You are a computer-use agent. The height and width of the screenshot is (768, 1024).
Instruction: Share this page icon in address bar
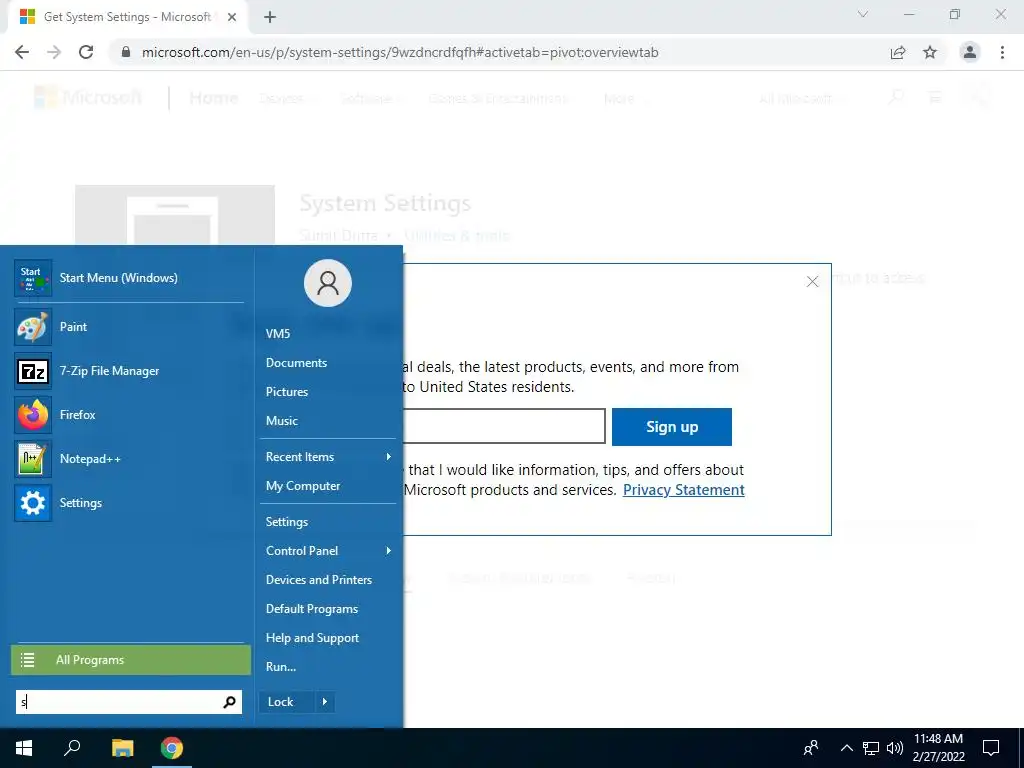click(x=898, y=52)
